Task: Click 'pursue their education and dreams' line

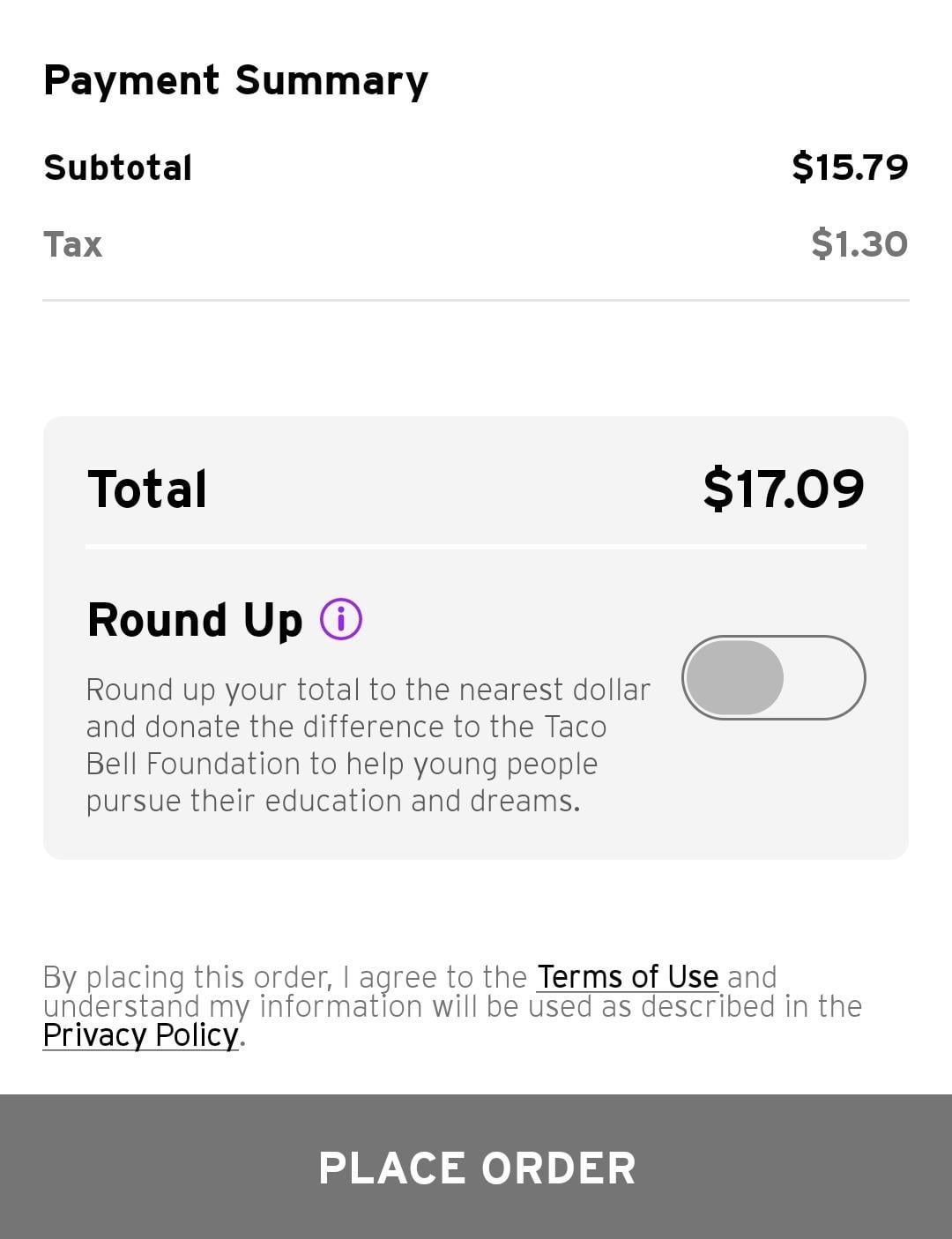Action: pos(332,801)
